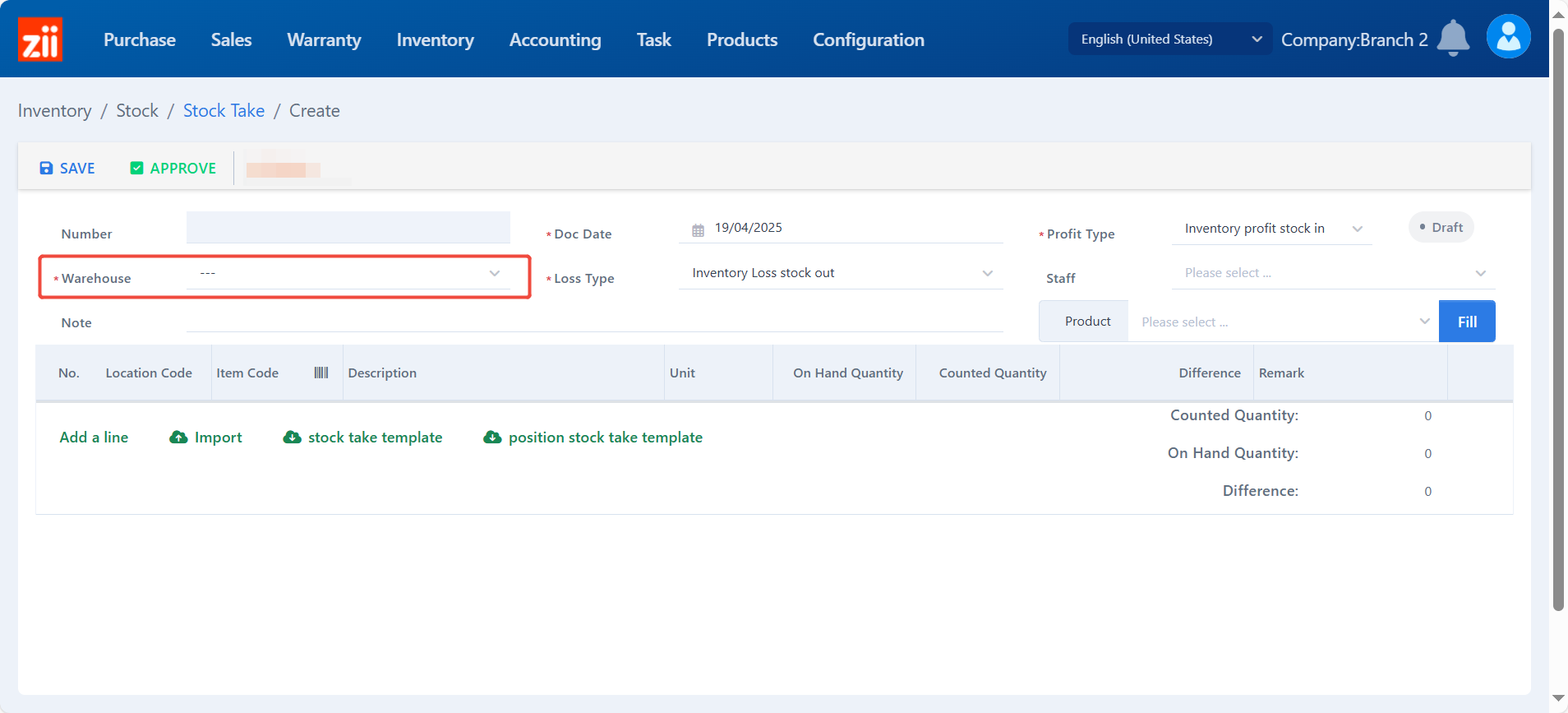This screenshot has height=713, width=1568.
Task: Click the On Hand Quantity column header
Action: [848, 373]
